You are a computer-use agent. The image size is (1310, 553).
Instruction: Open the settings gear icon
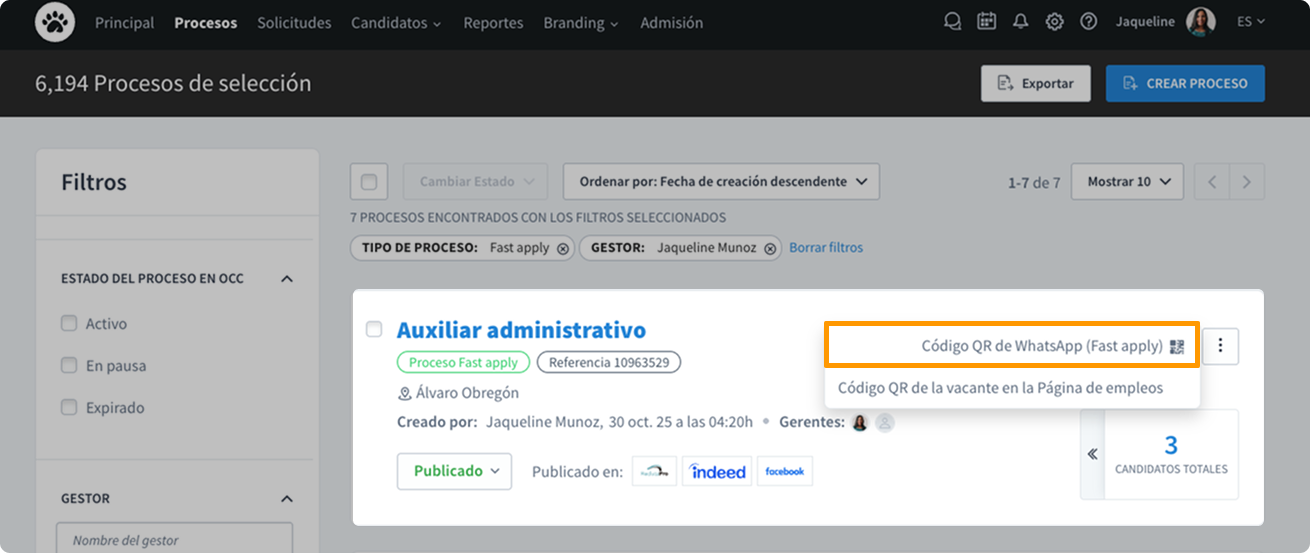click(1054, 22)
